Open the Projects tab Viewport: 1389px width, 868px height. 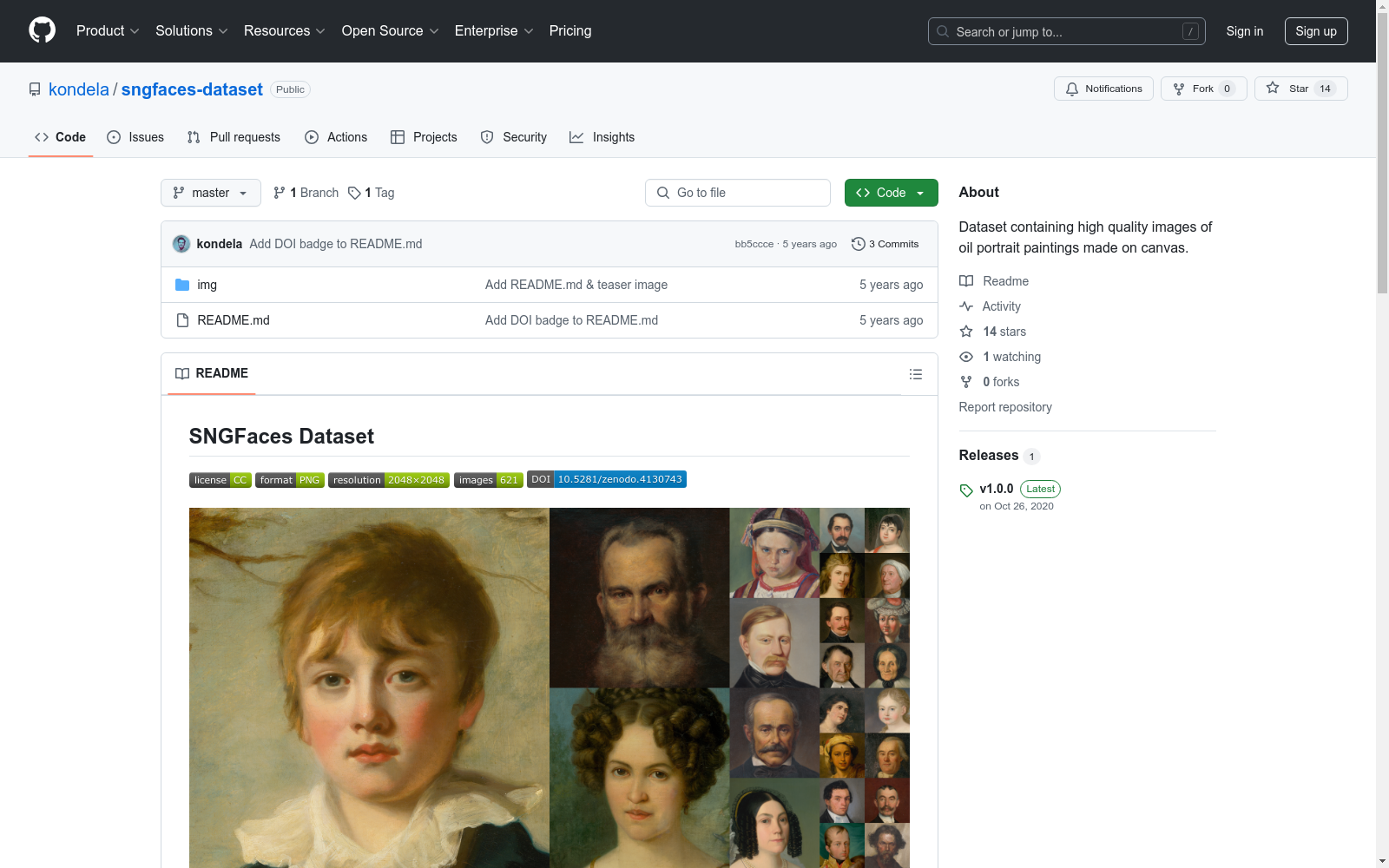424,137
